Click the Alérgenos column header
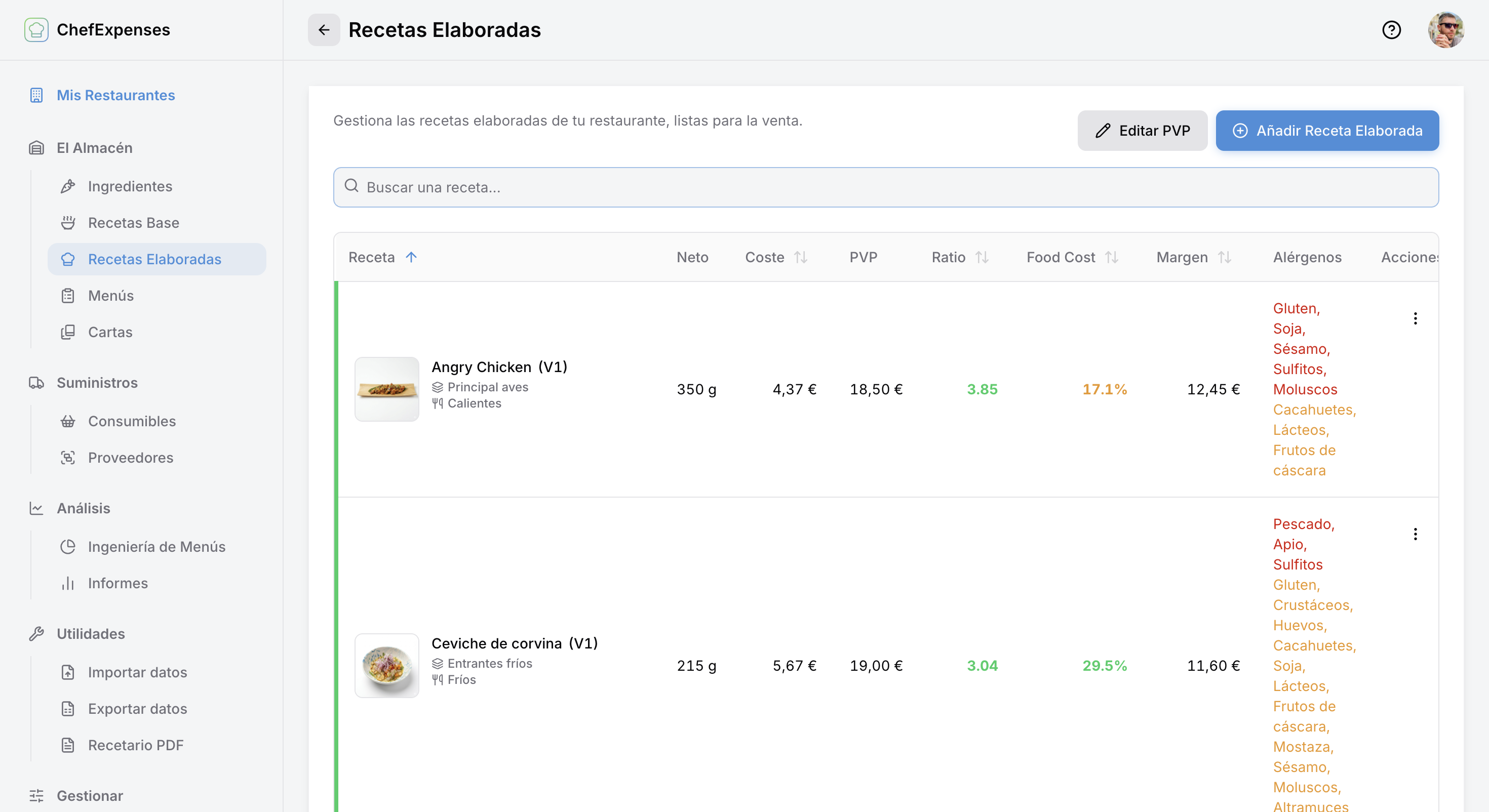The width and height of the screenshot is (1489, 812). click(1307, 257)
